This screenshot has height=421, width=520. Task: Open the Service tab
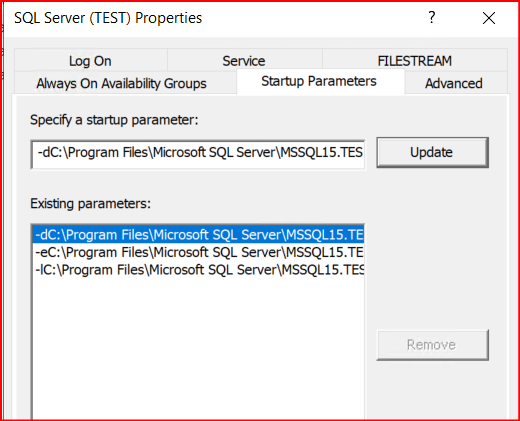(x=244, y=61)
